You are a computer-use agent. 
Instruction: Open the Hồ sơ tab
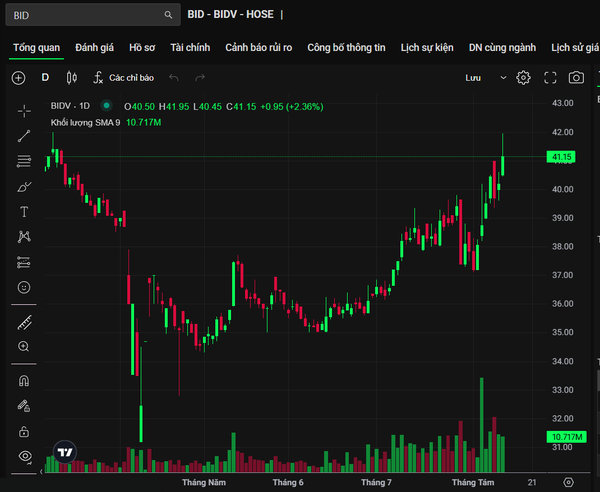pos(142,47)
